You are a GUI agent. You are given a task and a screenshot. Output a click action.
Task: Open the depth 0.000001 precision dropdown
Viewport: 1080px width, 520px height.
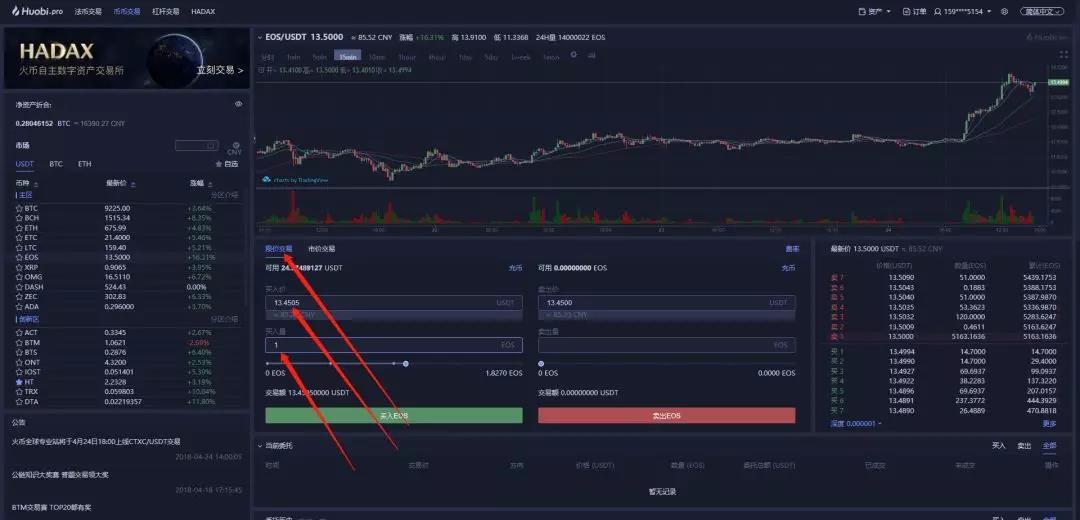(x=856, y=424)
